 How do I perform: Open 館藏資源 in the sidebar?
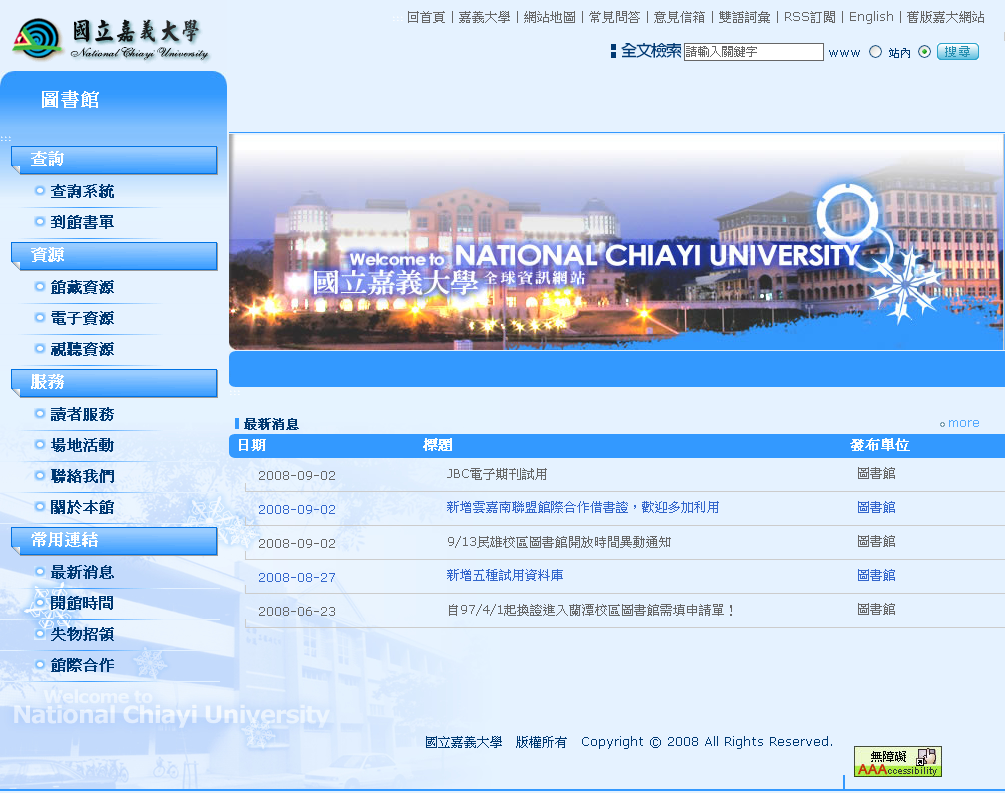(x=82, y=287)
